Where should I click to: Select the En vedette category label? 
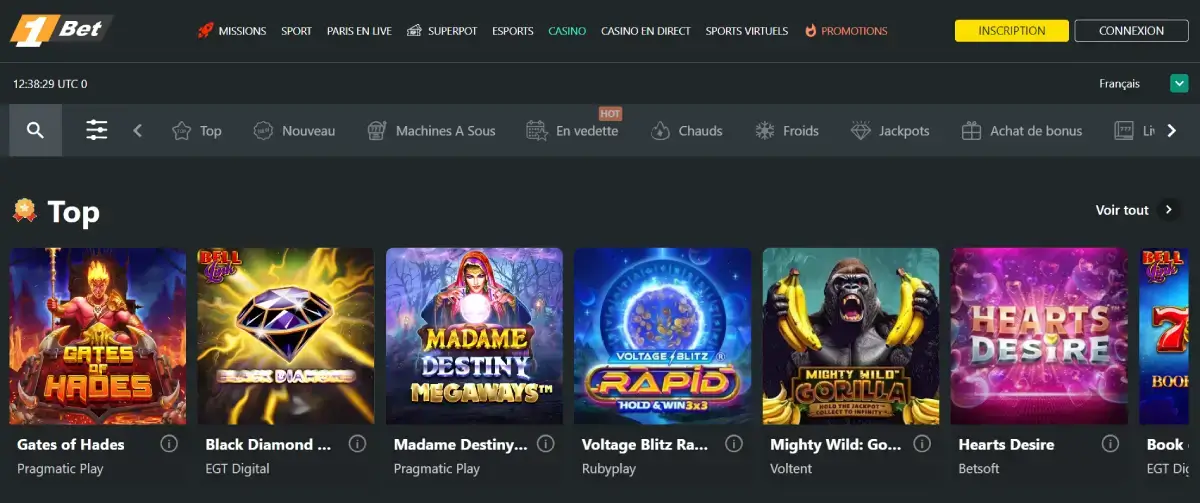(x=587, y=131)
